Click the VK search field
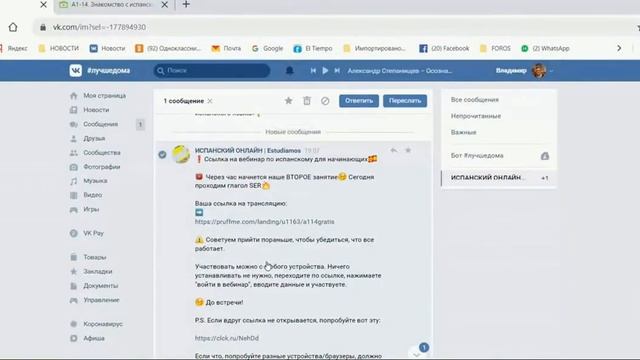640x360 pixels. click(x=212, y=71)
